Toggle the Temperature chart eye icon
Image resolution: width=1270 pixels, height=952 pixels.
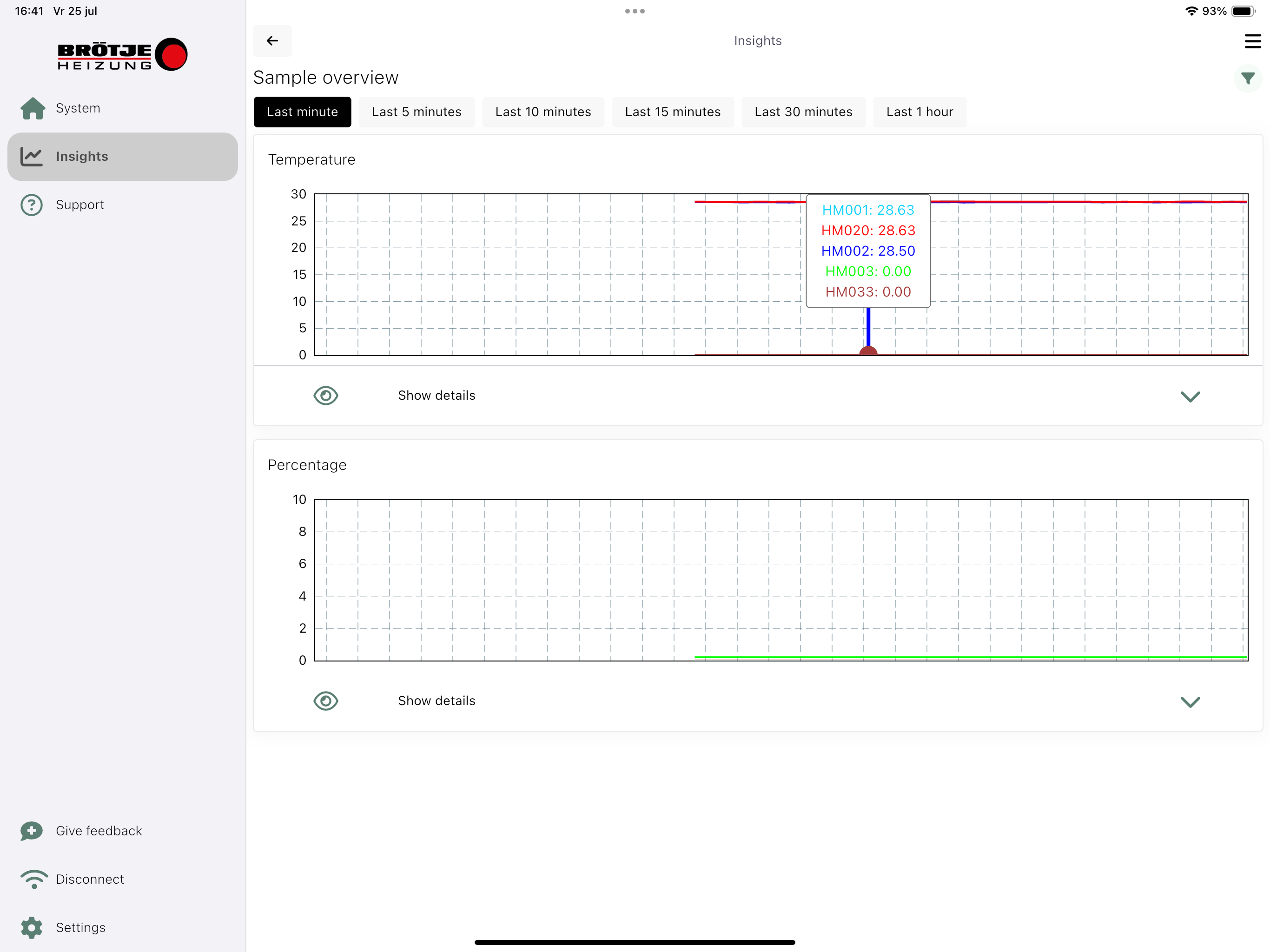[325, 396]
